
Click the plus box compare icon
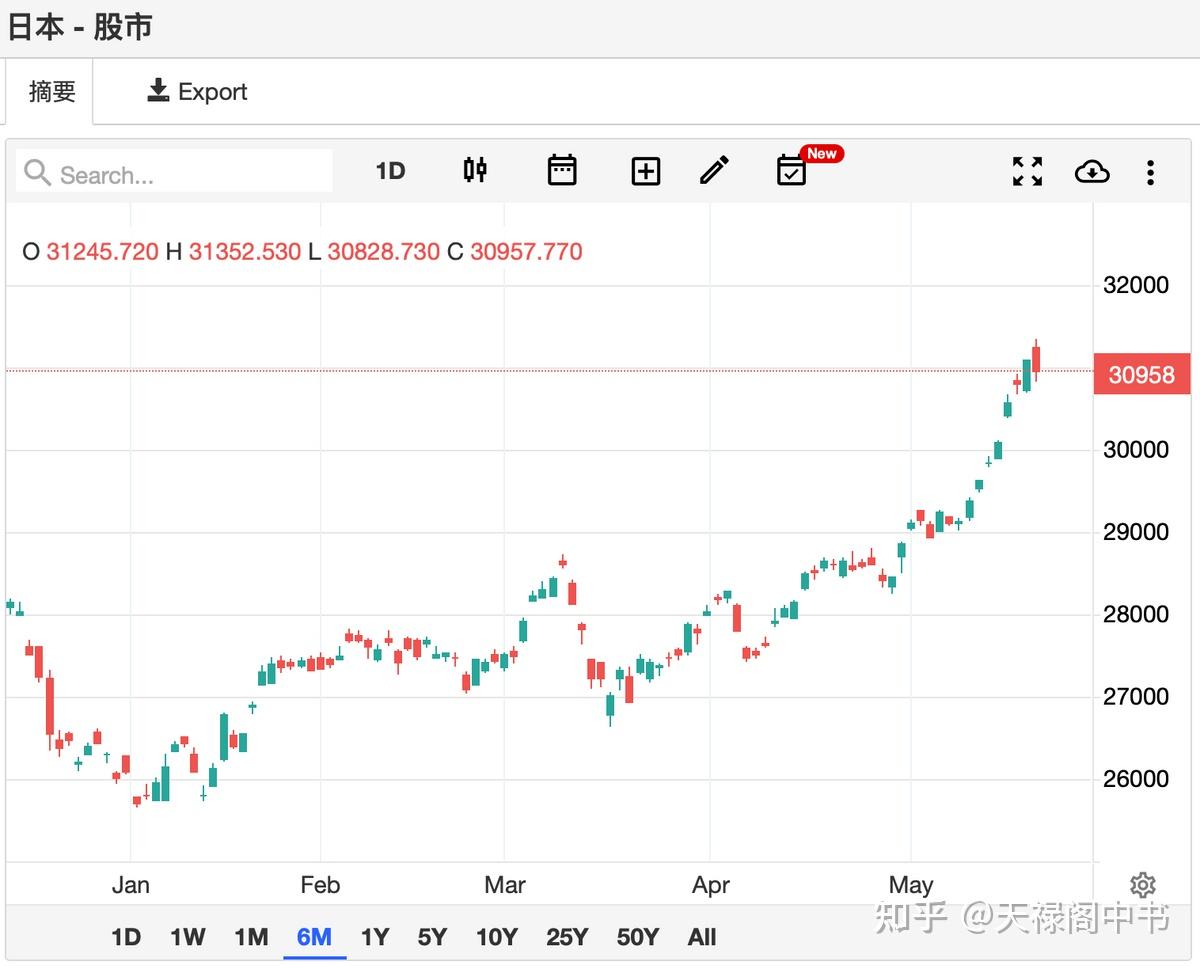(646, 172)
